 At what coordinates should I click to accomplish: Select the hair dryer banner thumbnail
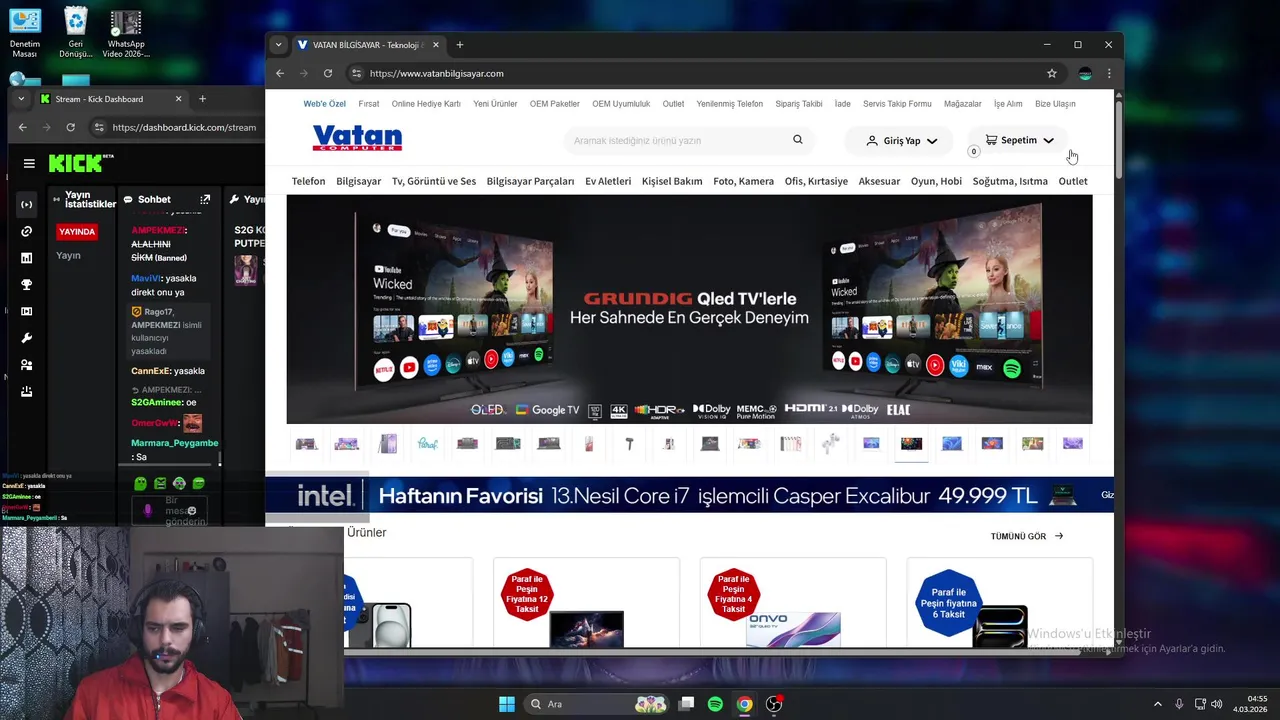point(629,443)
